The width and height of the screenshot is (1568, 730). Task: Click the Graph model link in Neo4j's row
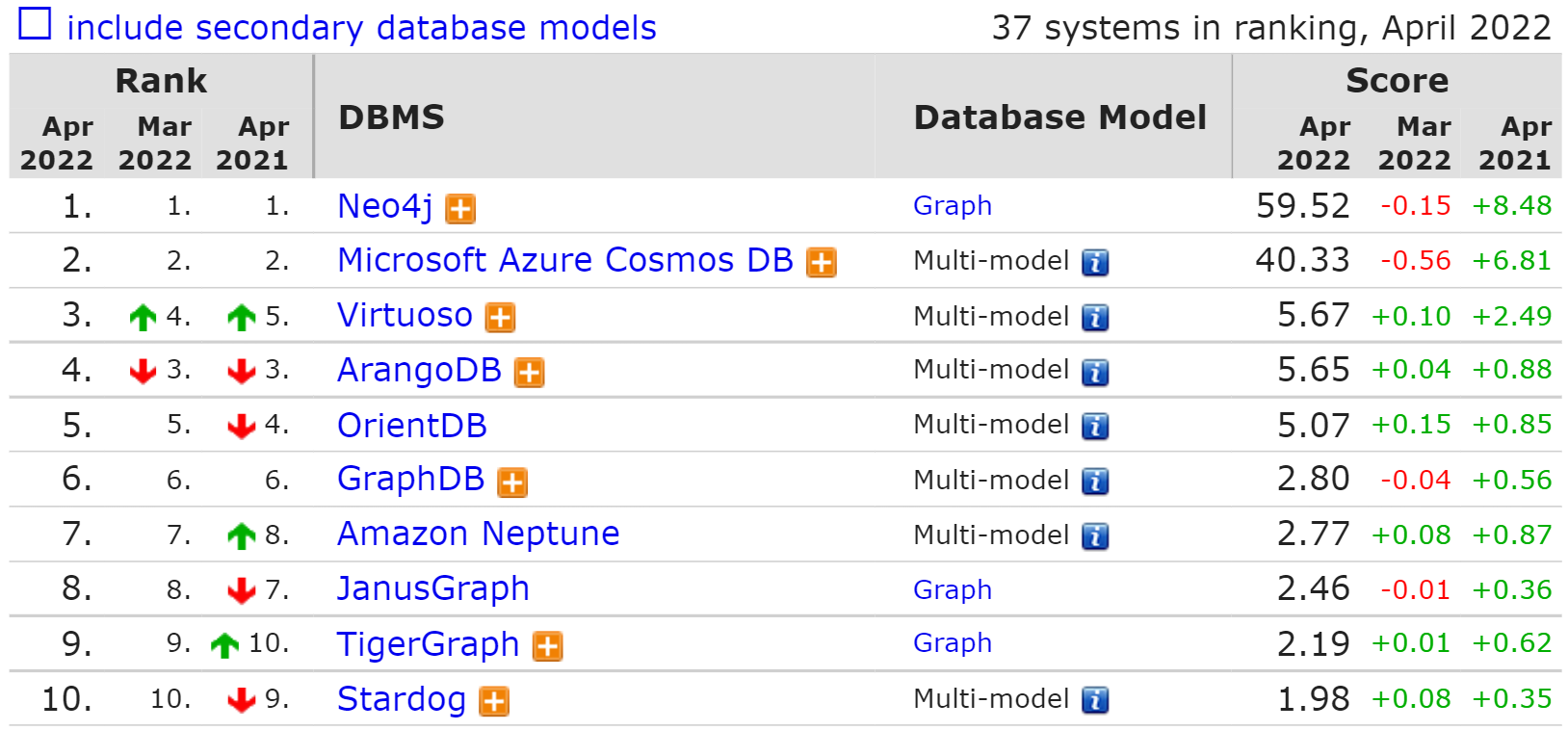tap(952, 206)
